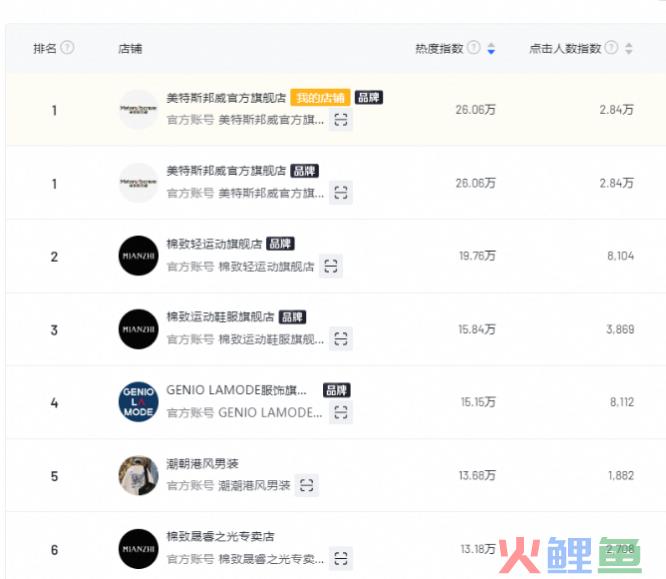666x579 pixels.
Task: Click scan icon for 棉致运动鞋服旗舰店
Action: point(341,339)
